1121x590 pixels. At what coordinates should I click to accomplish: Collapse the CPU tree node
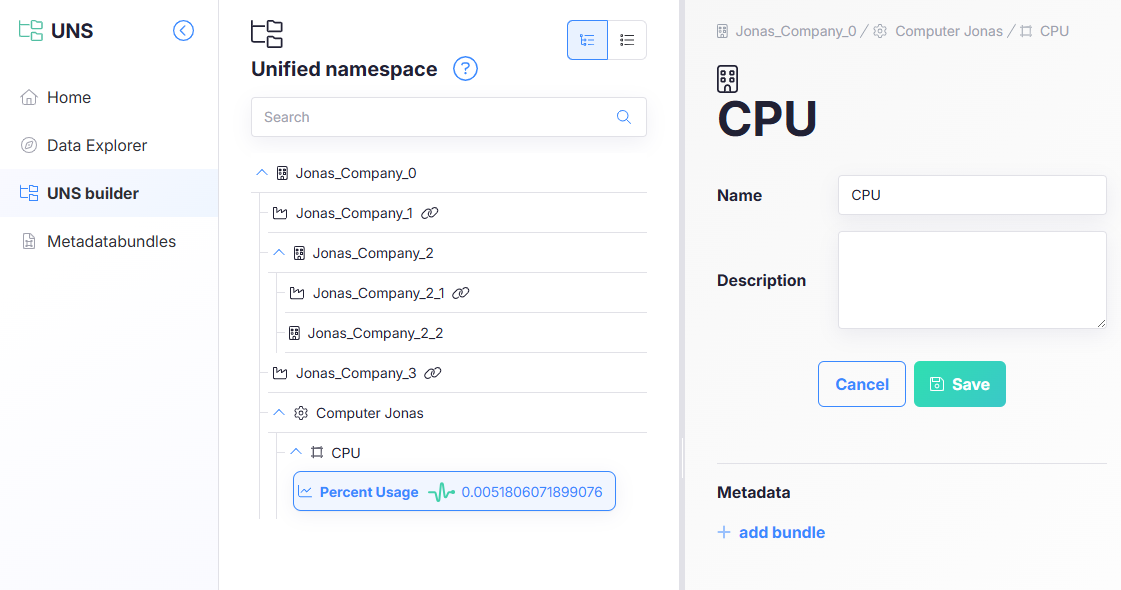[296, 453]
